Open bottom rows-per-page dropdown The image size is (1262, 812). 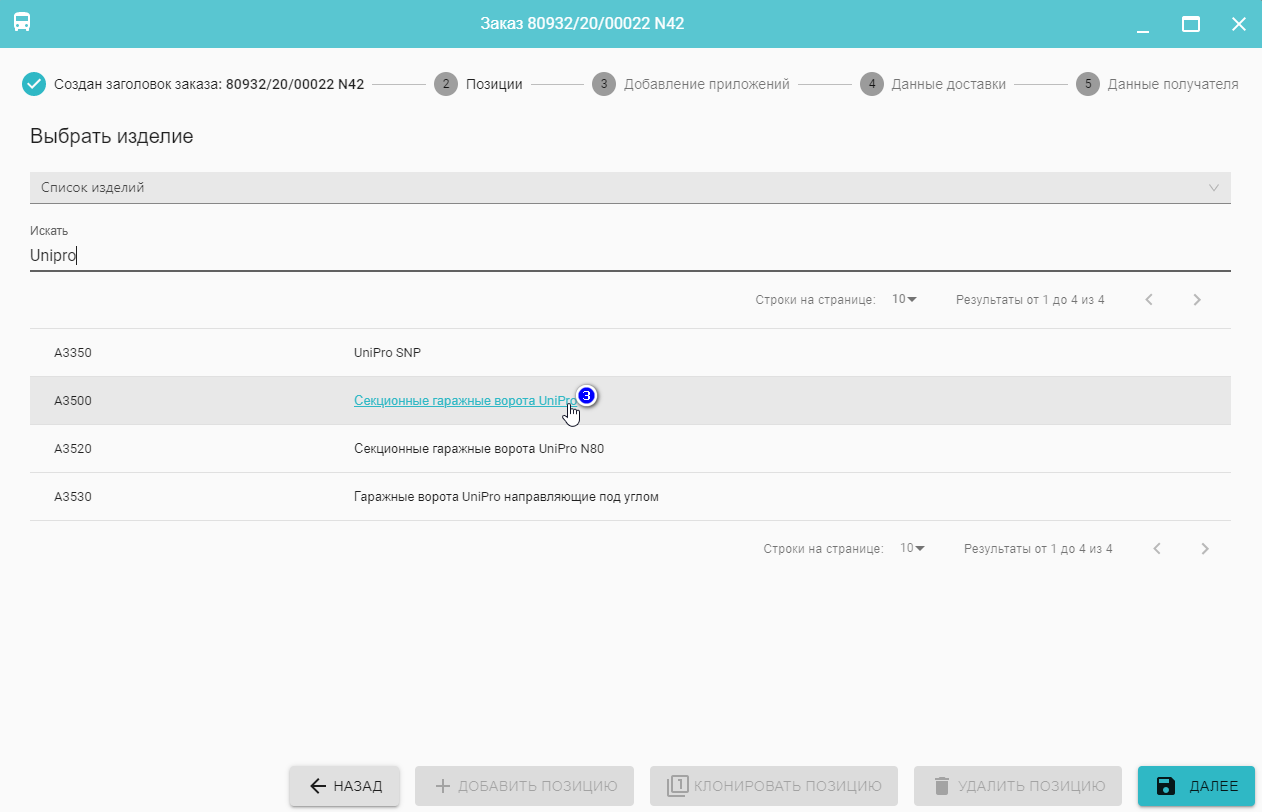(912, 548)
